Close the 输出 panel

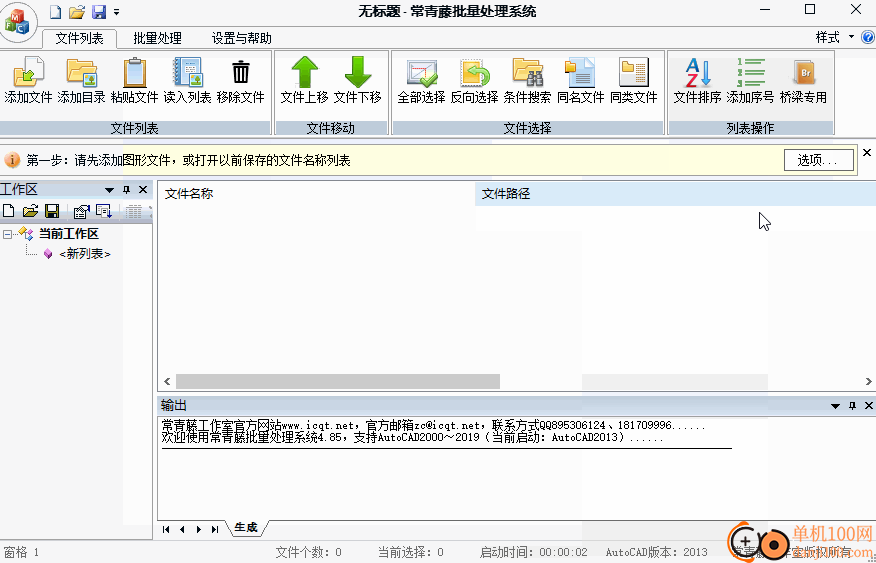tap(869, 406)
